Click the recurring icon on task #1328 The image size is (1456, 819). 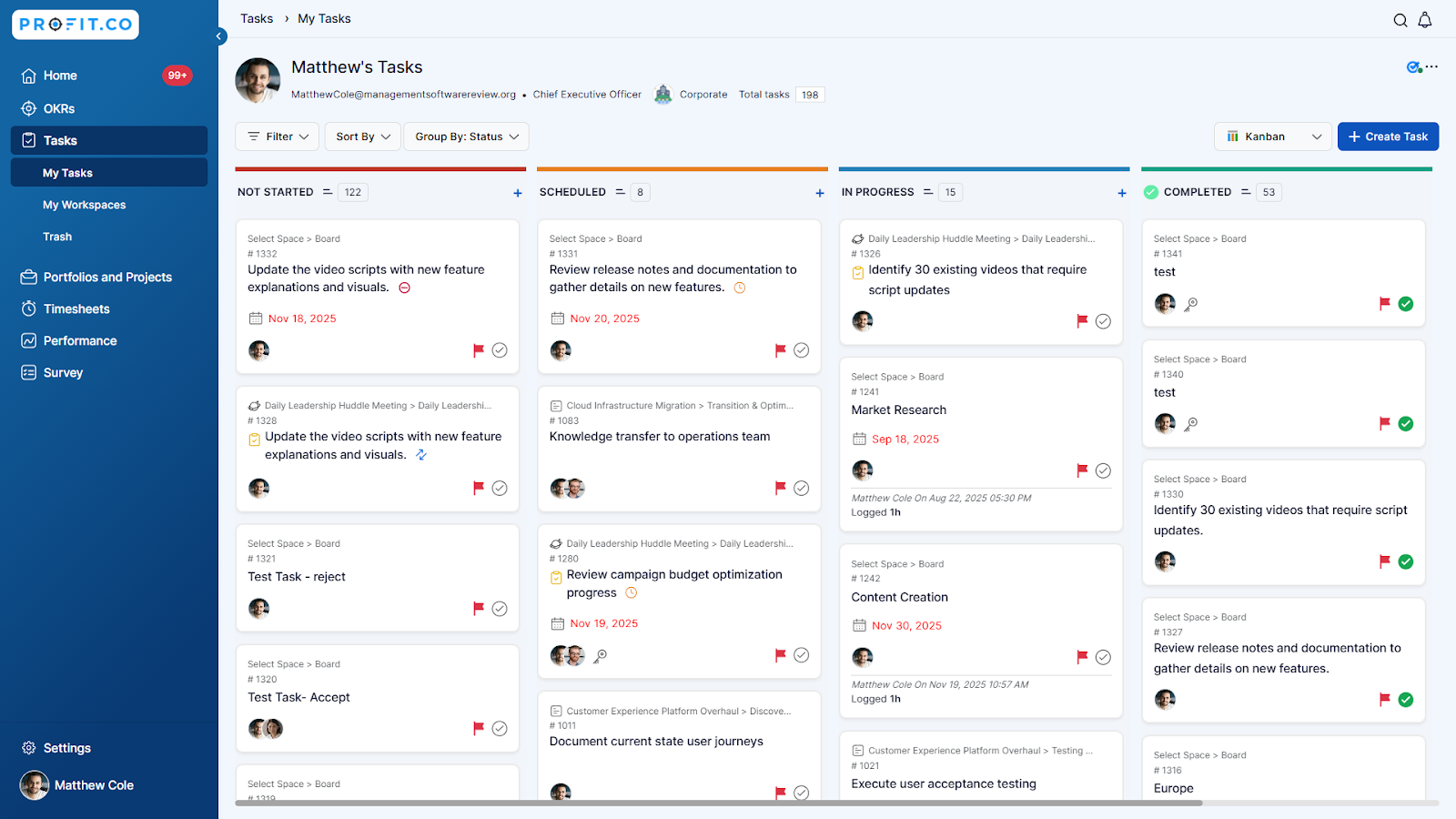[x=421, y=454]
